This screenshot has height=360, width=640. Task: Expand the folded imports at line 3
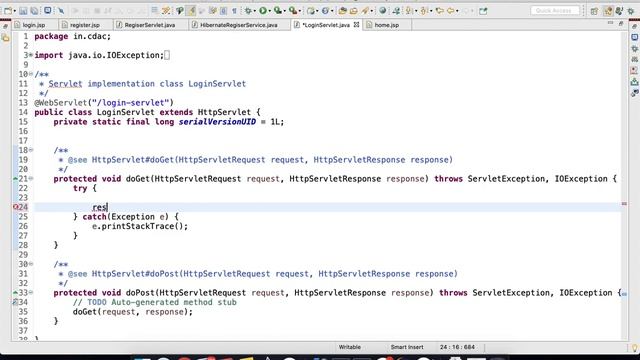click(x=31, y=55)
